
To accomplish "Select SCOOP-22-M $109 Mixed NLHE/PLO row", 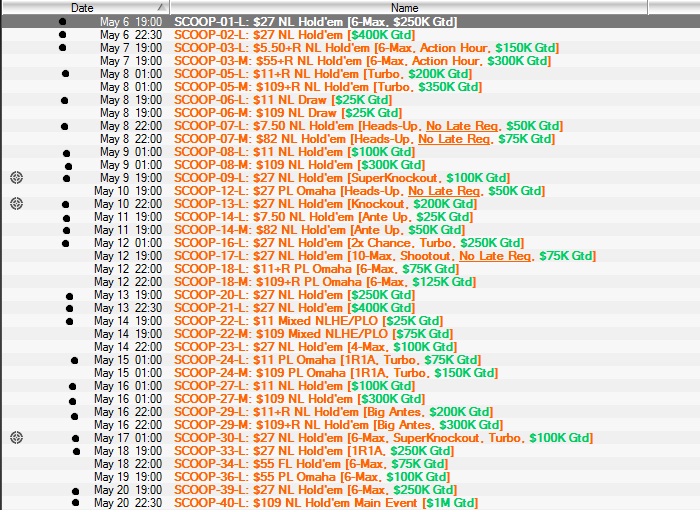I will coord(350,334).
